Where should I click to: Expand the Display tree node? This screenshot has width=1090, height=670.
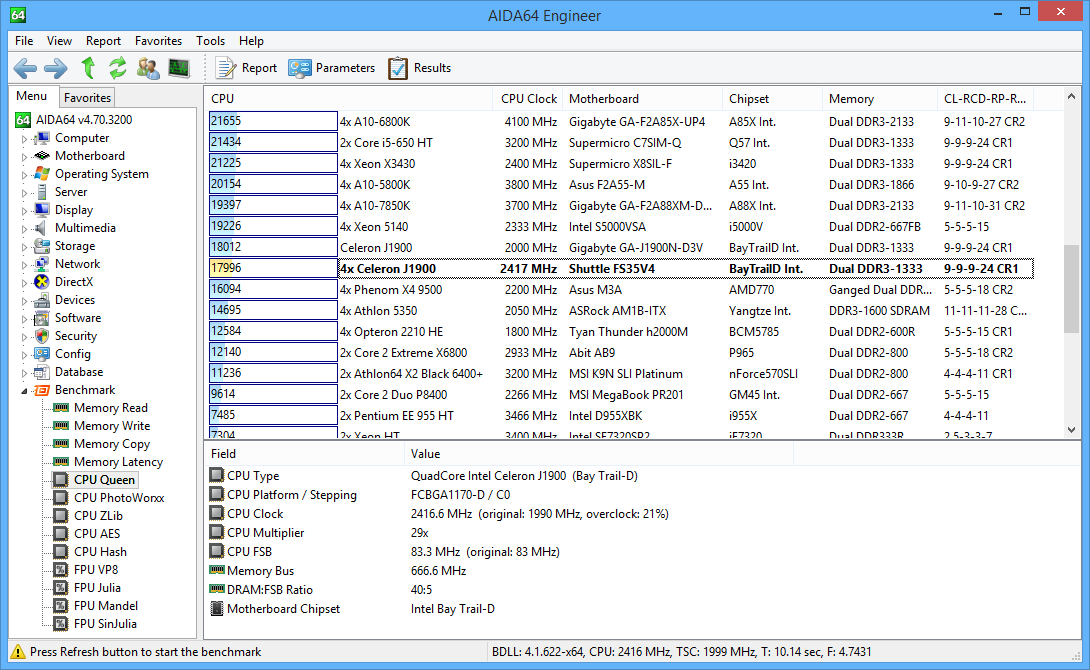[24, 211]
